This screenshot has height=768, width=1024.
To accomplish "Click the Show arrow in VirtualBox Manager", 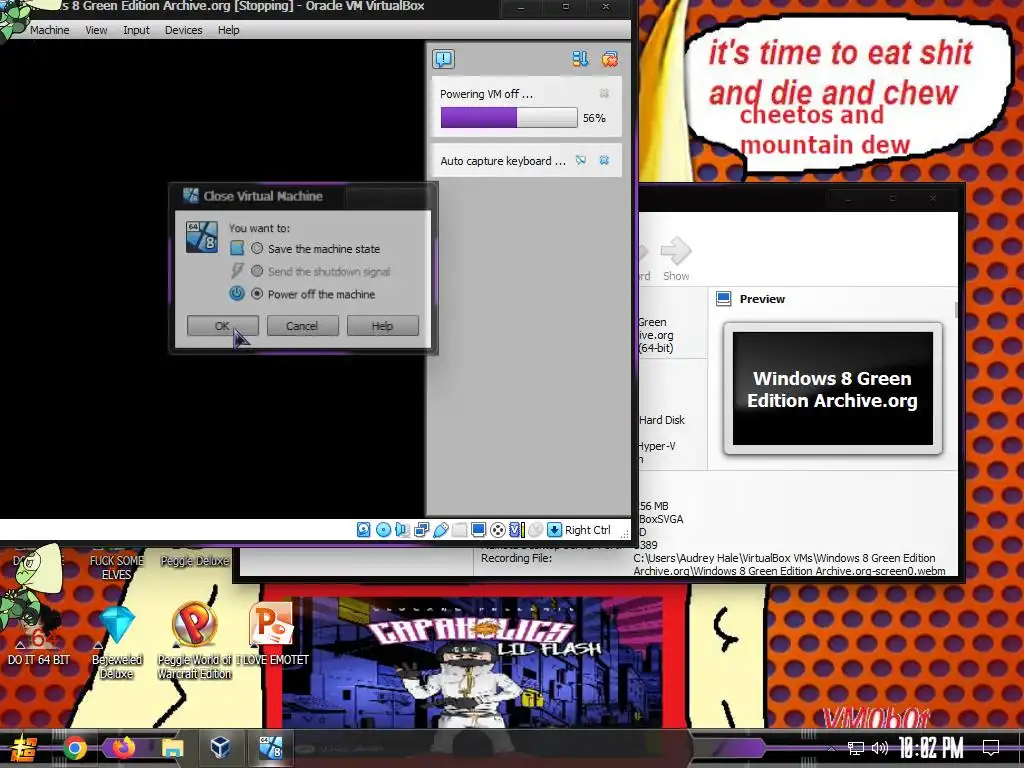I will coord(676,259).
